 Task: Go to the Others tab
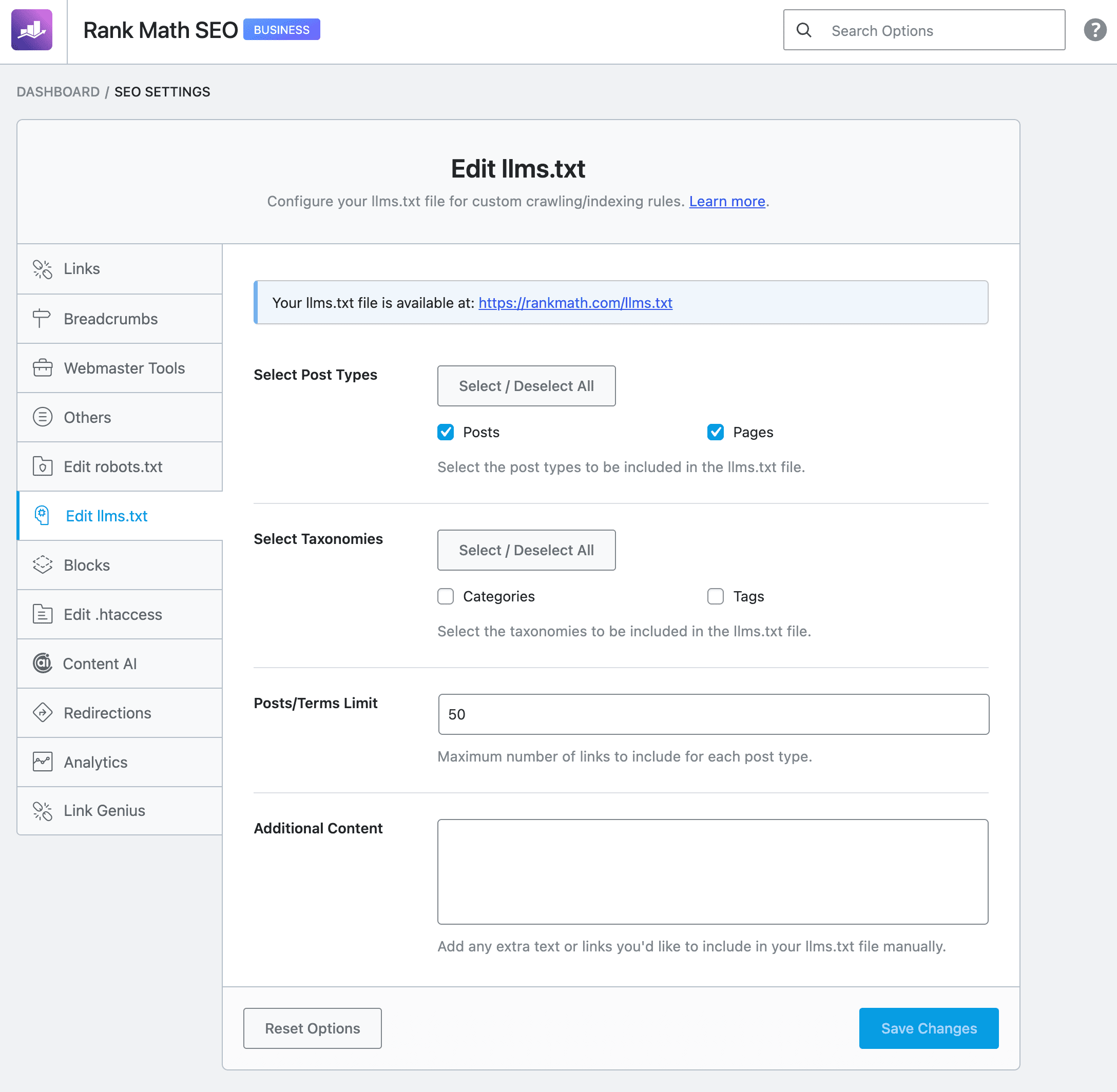(120, 417)
